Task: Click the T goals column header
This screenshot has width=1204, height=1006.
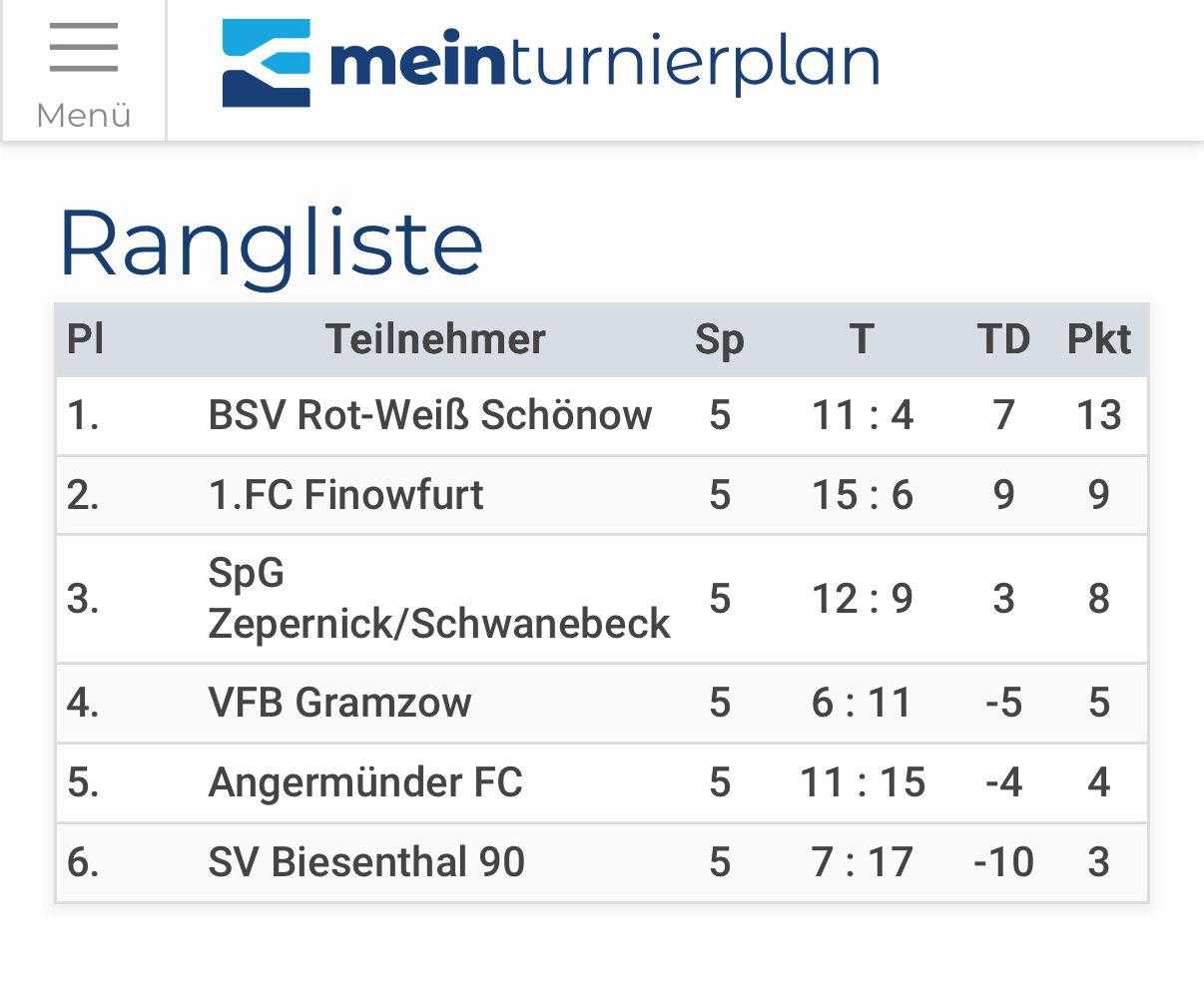Action: coord(863,339)
